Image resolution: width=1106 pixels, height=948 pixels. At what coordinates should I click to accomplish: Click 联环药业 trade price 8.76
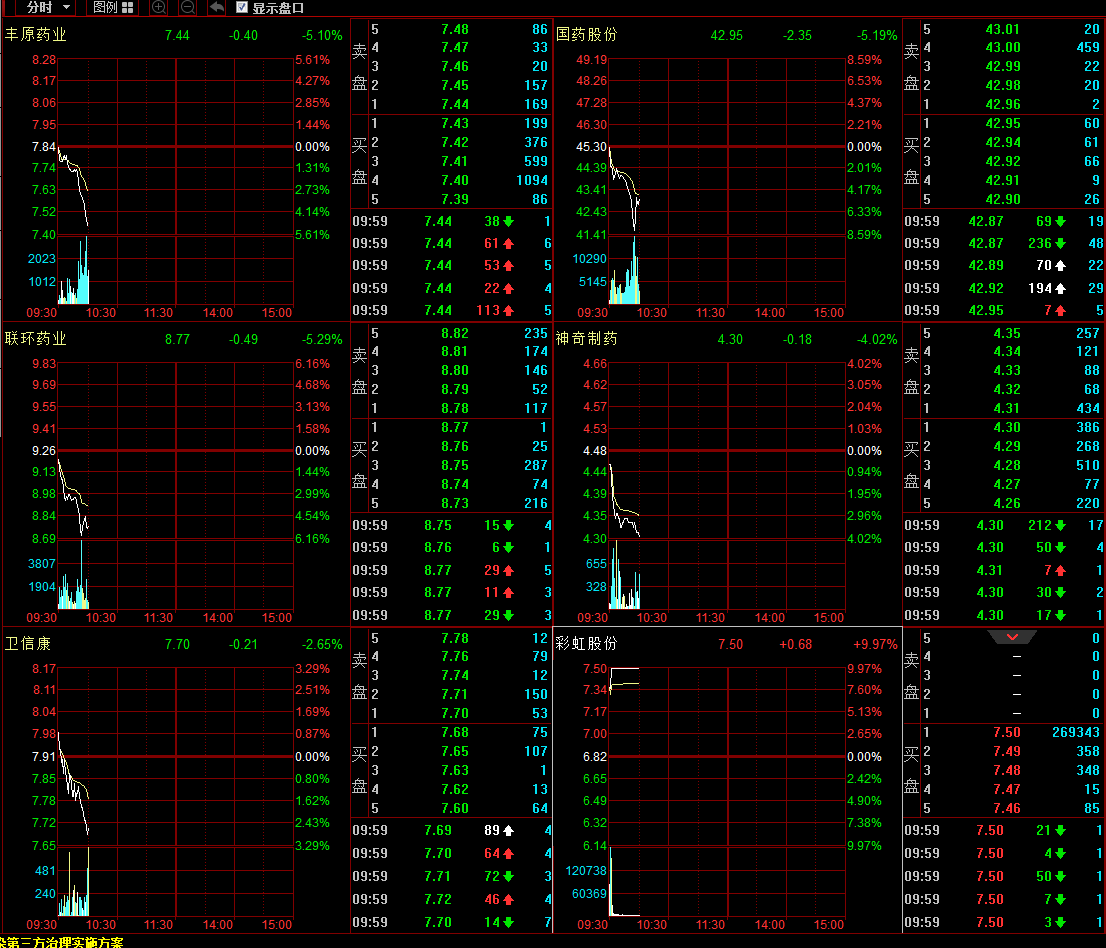[x=438, y=547]
